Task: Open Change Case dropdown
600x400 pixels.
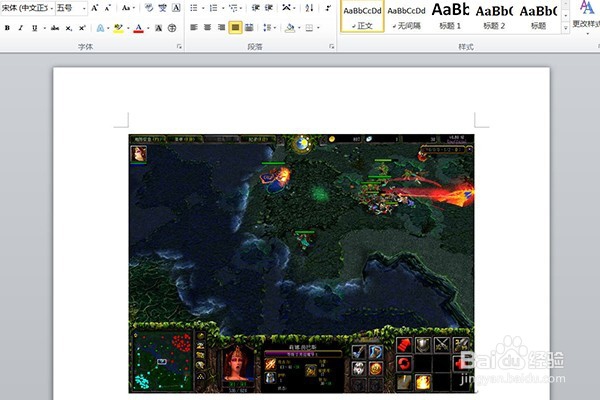Action: 128,8
